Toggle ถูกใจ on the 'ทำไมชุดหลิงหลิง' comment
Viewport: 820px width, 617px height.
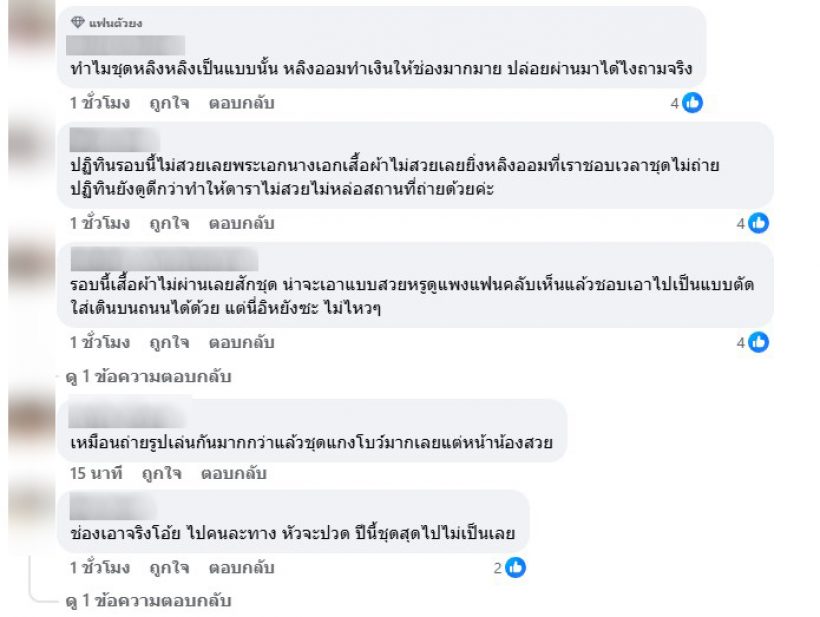169,103
